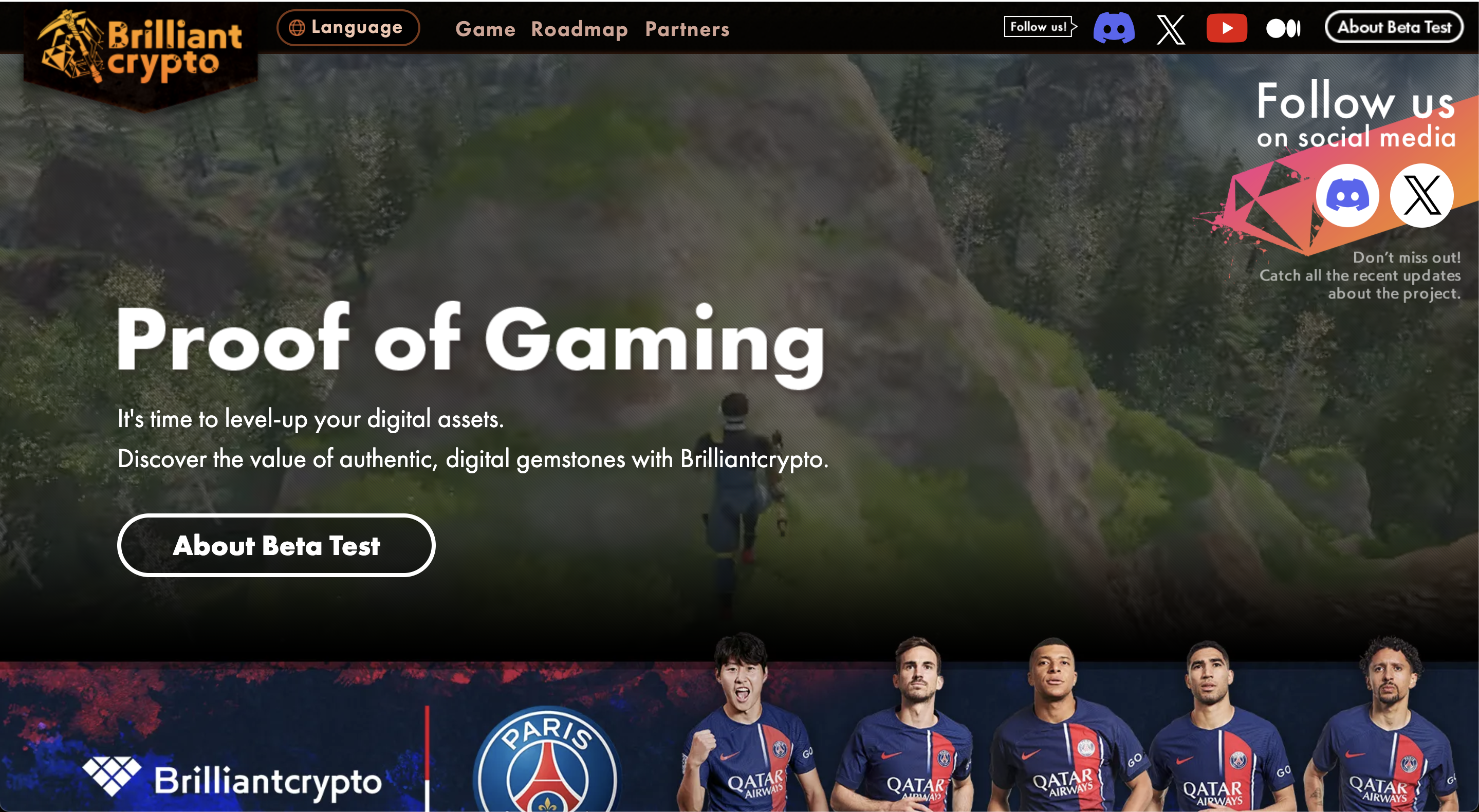The width and height of the screenshot is (1479, 812).
Task: Click the large round Discord icon under Follow us
Action: coord(1347,195)
